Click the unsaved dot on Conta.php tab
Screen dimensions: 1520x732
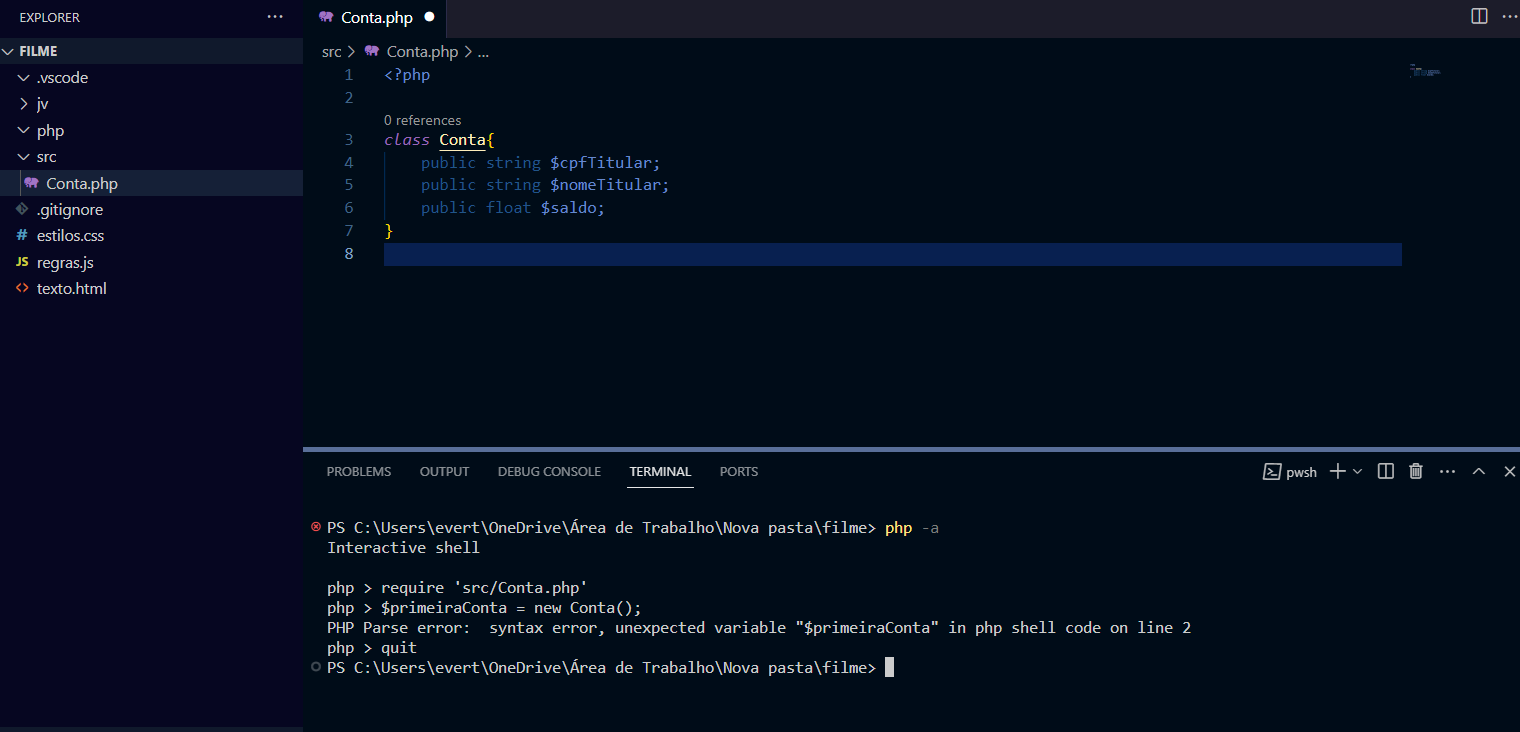(x=430, y=17)
